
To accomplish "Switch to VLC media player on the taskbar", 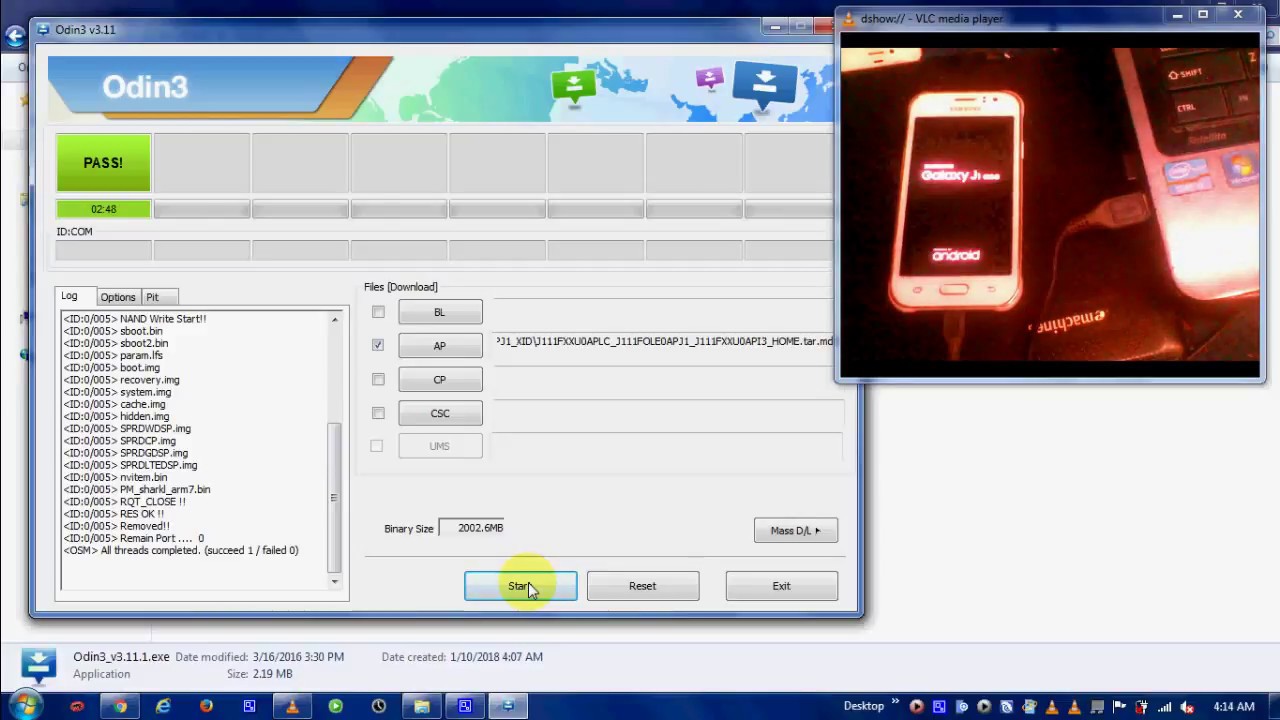I will click(x=292, y=706).
